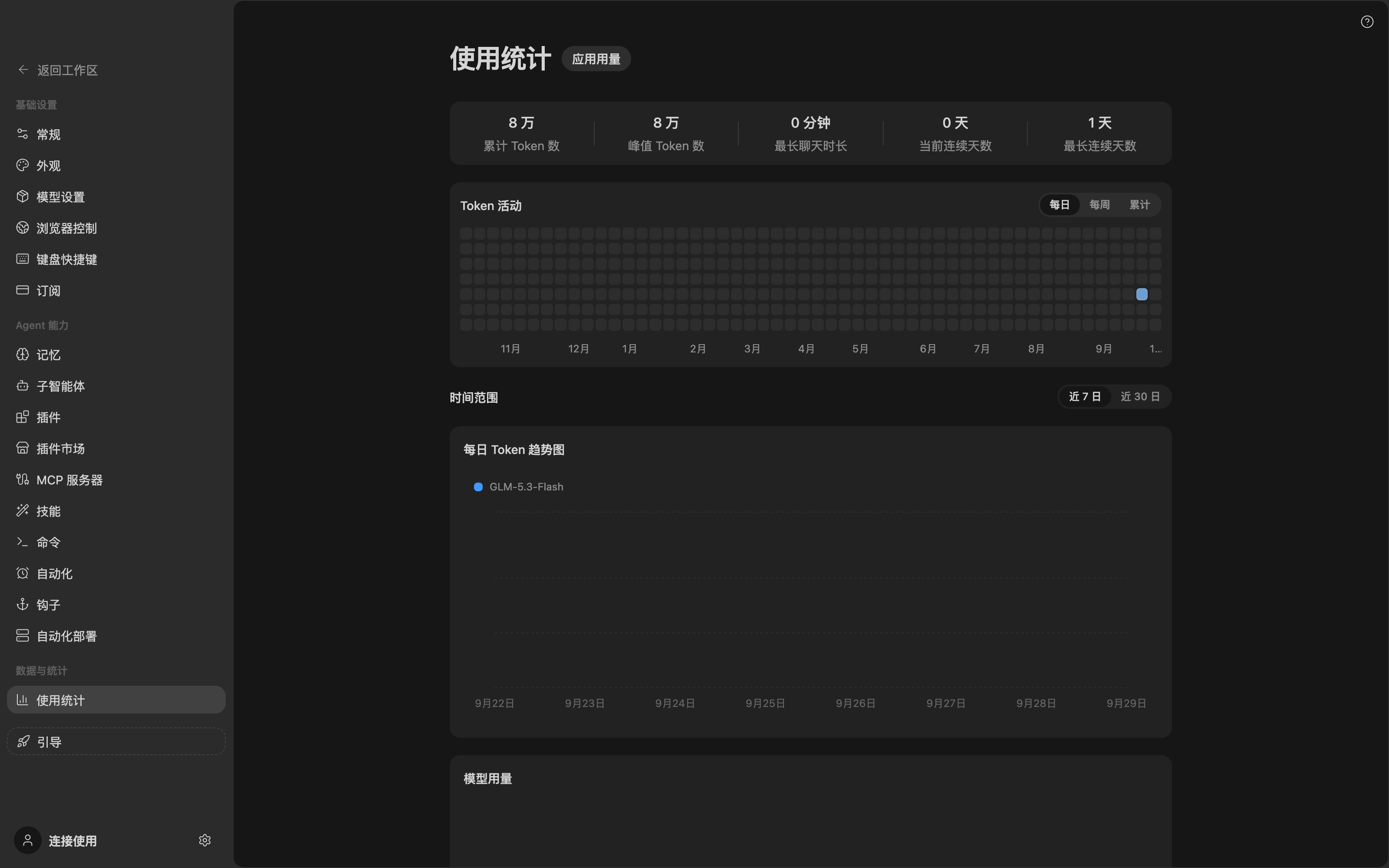
Task: Open the 外观 settings page
Action: tap(116, 165)
